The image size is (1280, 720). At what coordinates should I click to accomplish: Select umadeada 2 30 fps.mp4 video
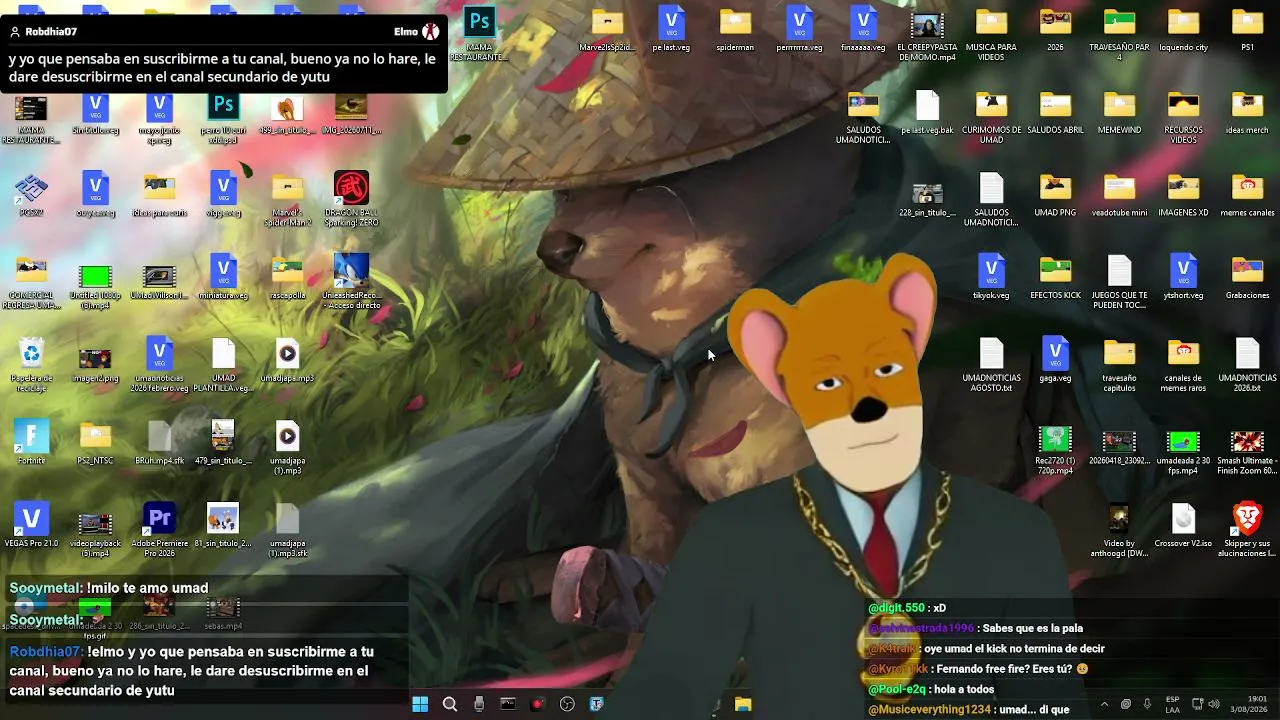pyautogui.click(x=1183, y=452)
